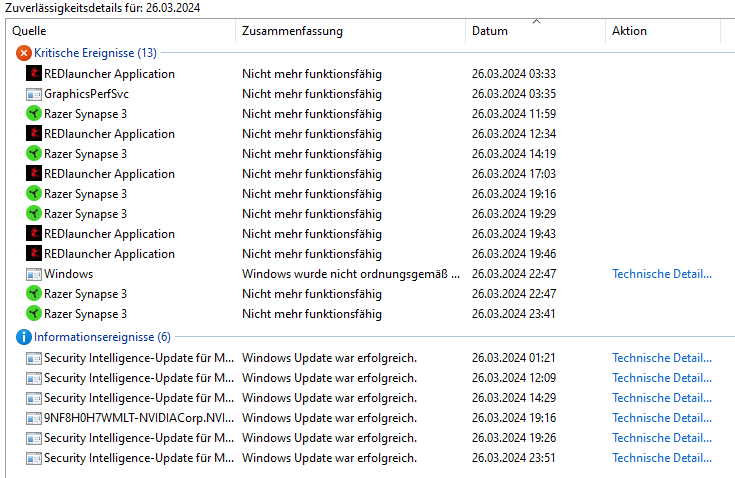Click Razer Synapse icon in 23:41 row
735x478 pixels.
(34, 314)
